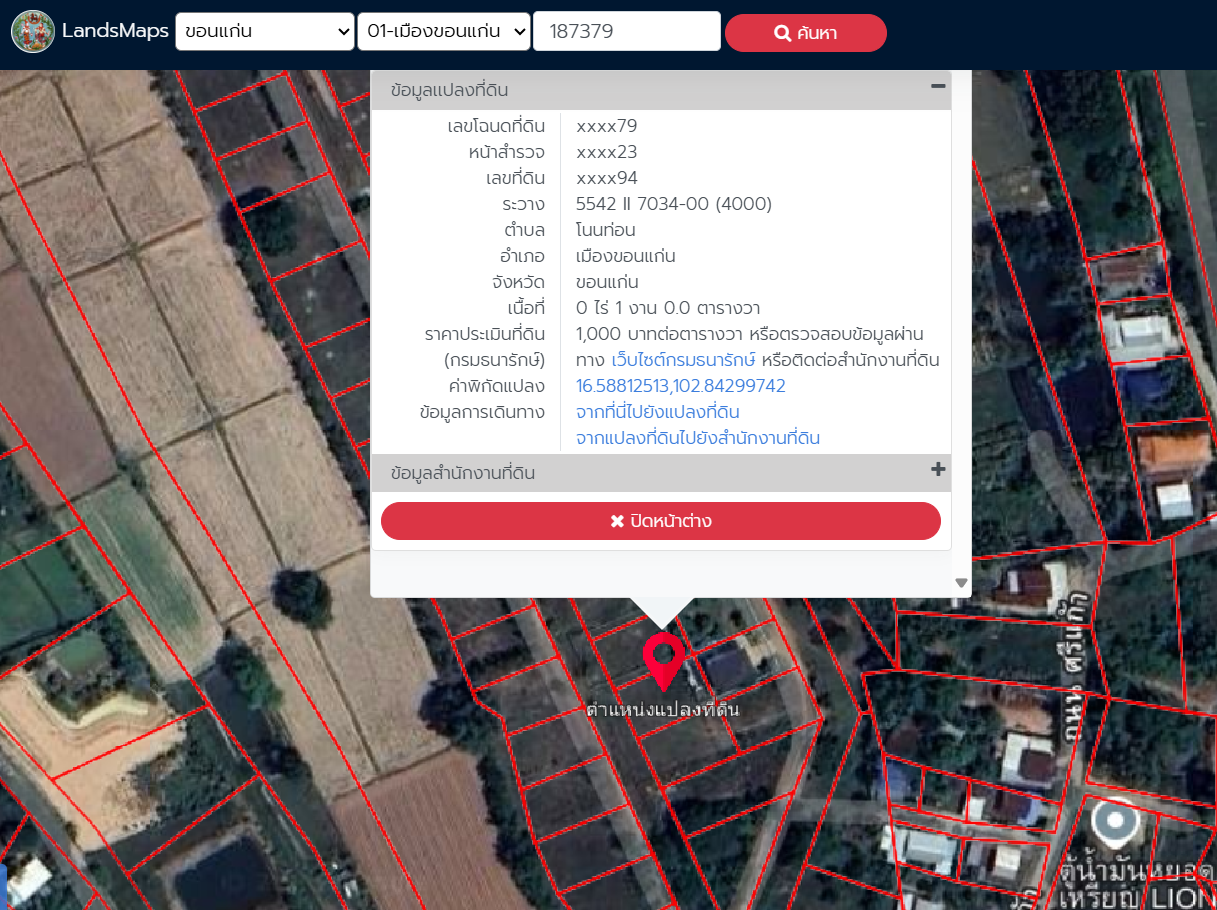This screenshot has width=1217, height=910.
Task: Open directions link จากแปลงที่ดินไปยังสำนักงานที่ดิน
Action: (x=697, y=438)
